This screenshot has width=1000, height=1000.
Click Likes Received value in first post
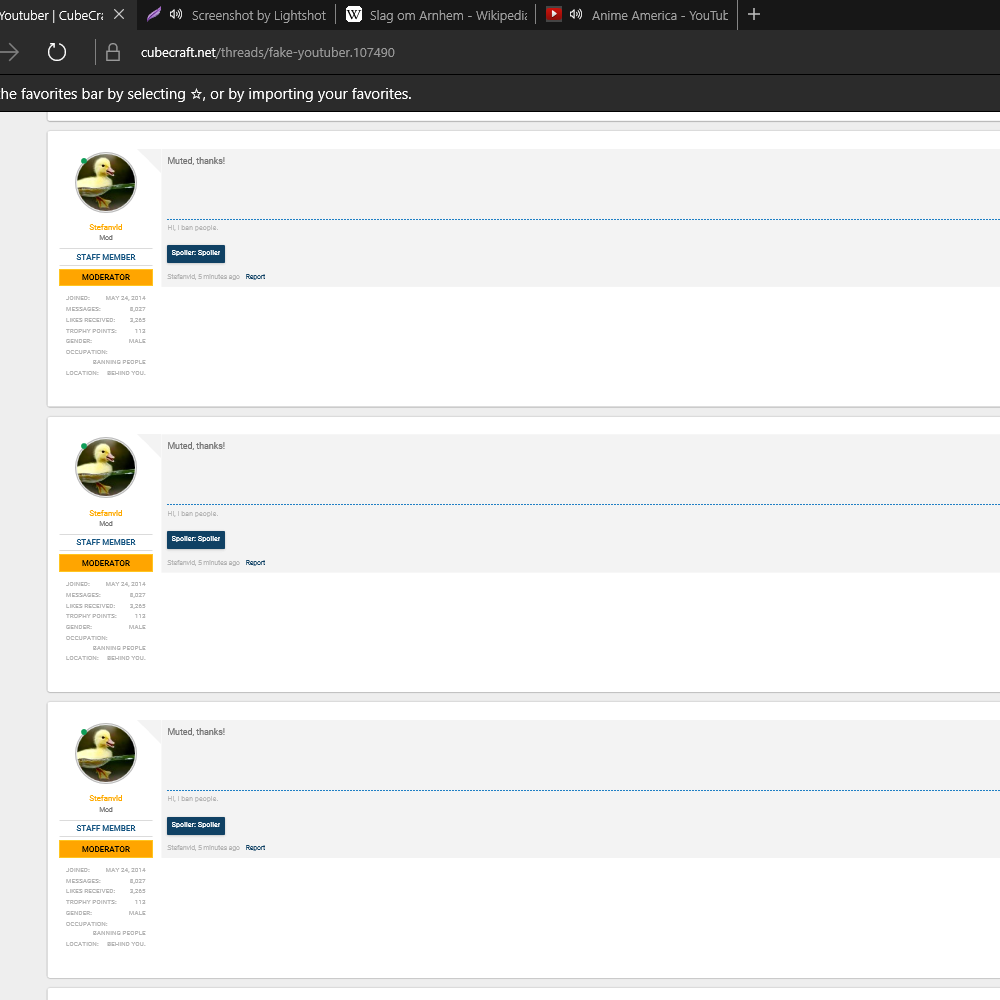[138, 320]
